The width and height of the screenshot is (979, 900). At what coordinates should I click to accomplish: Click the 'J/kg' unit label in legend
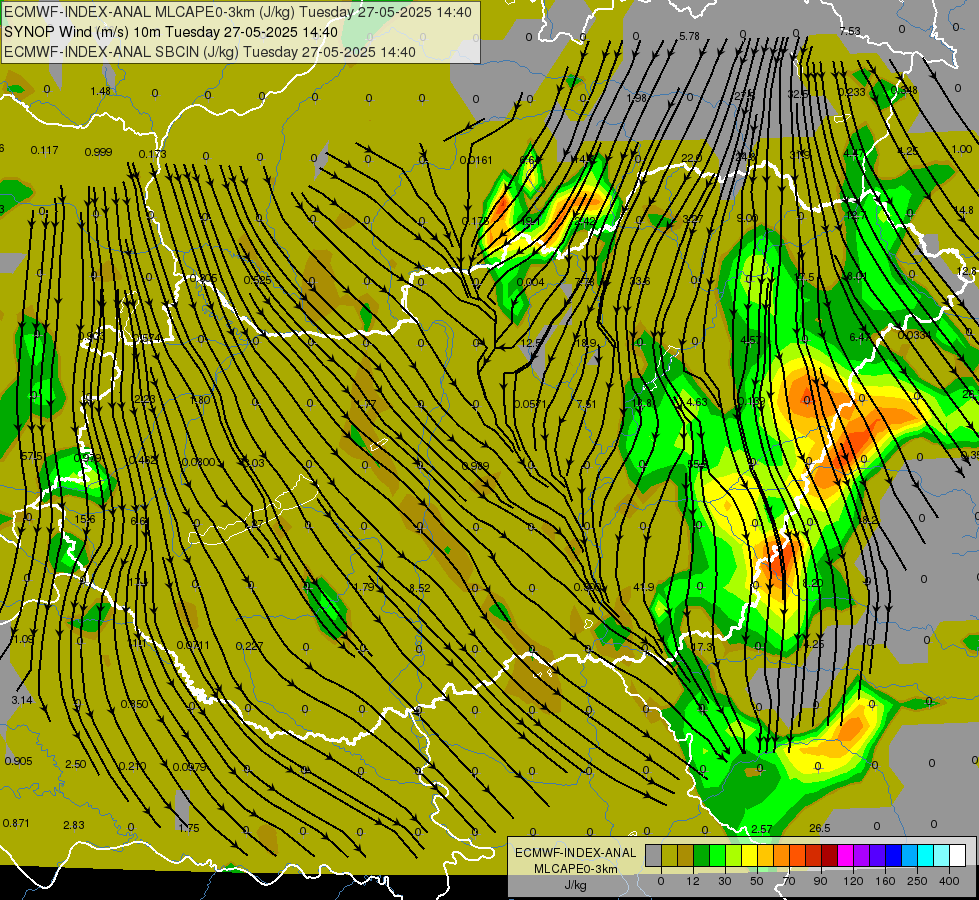click(576, 885)
